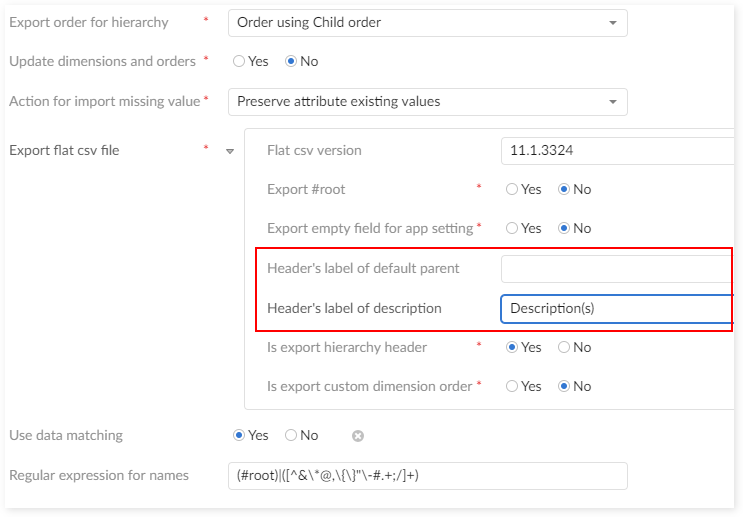Viewport: 743px width, 517px height.
Task: Clear the Use data matching selection icon
Action: coord(358,436)
